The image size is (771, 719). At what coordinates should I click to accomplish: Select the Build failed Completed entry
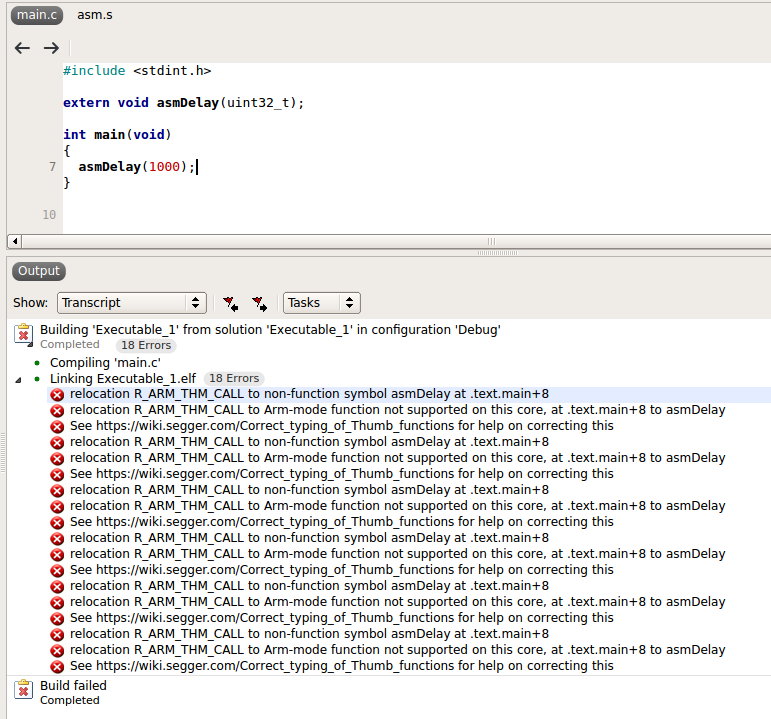73,692
